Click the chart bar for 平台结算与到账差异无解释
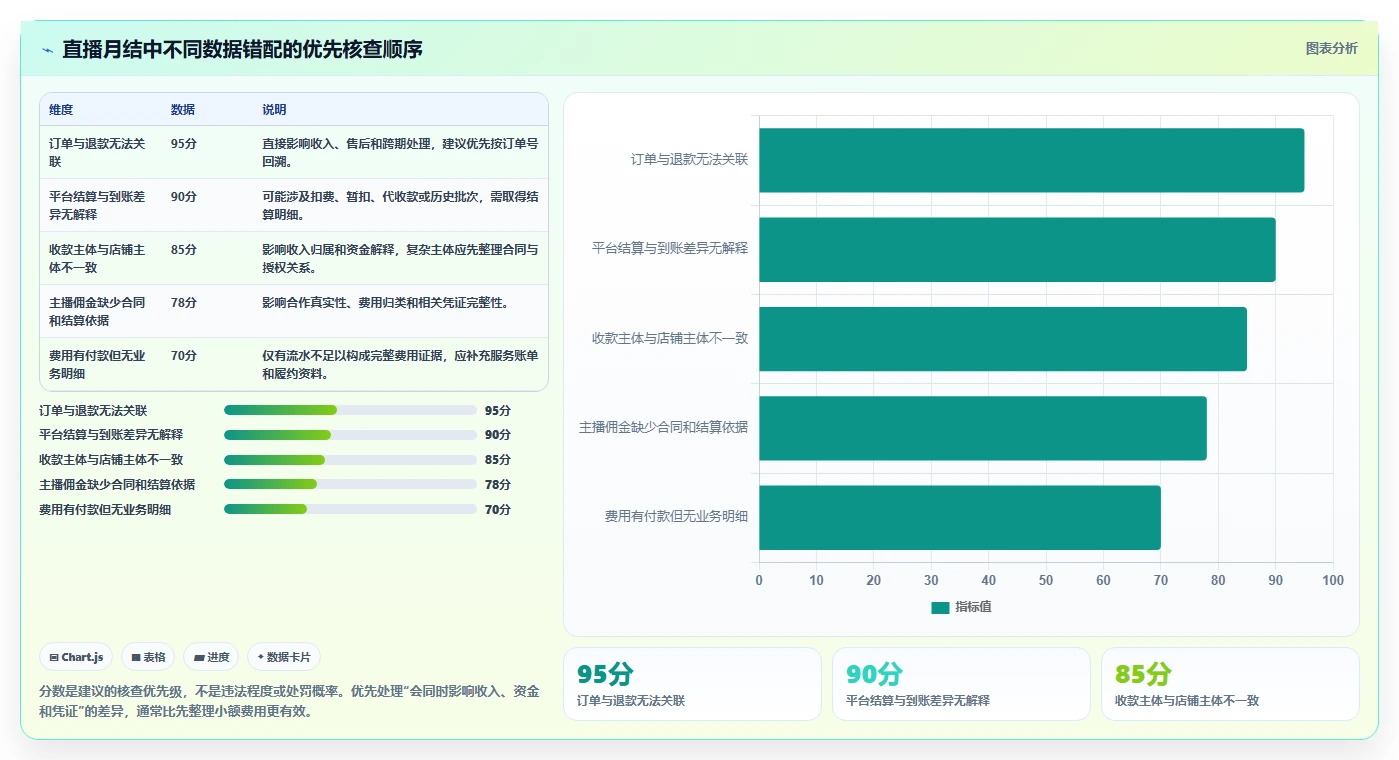This screenshot has height=760, width=1399. click(x=1017, y=249)
